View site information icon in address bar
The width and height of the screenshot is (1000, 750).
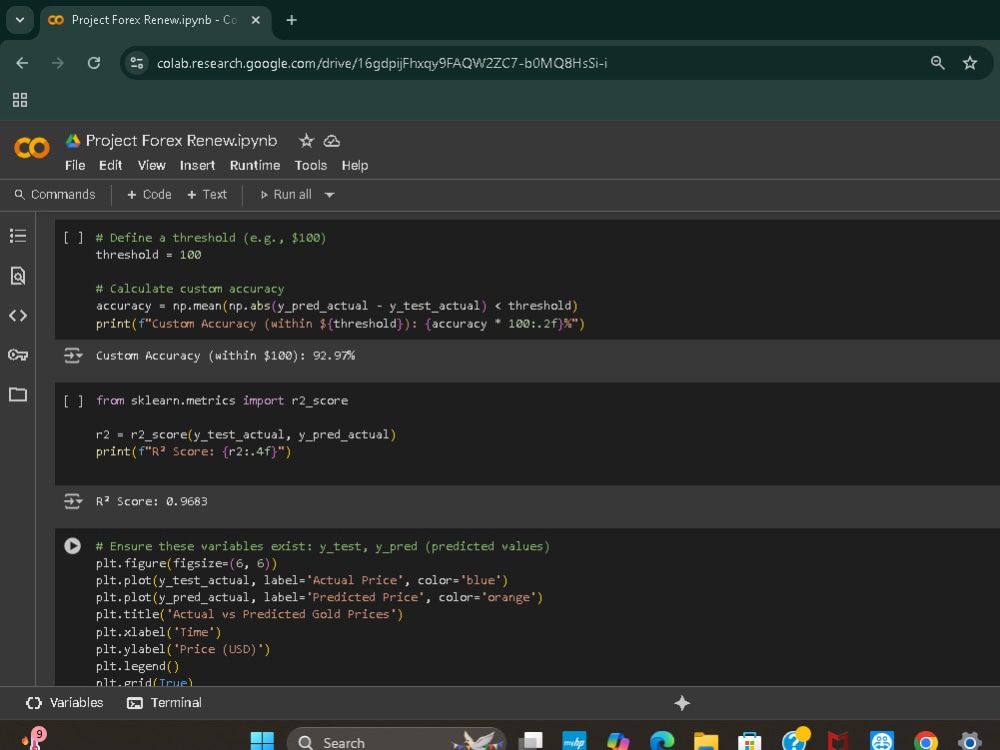tap(136, 63)
